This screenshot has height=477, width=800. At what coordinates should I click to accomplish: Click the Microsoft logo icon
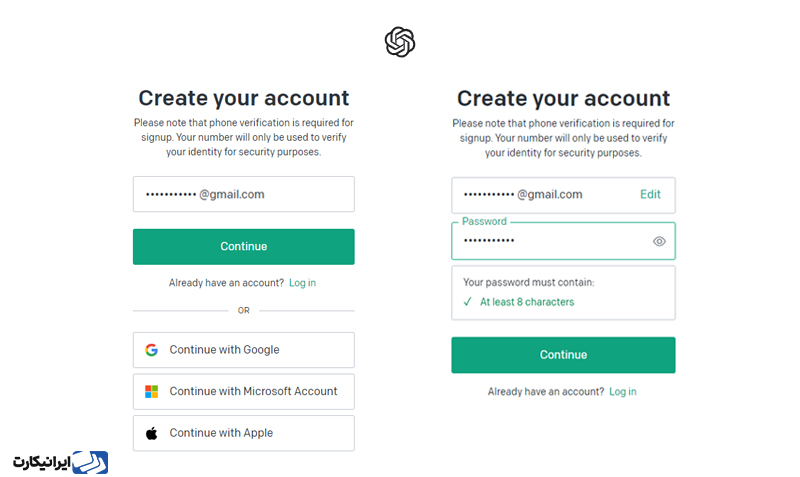click(151, 392)
